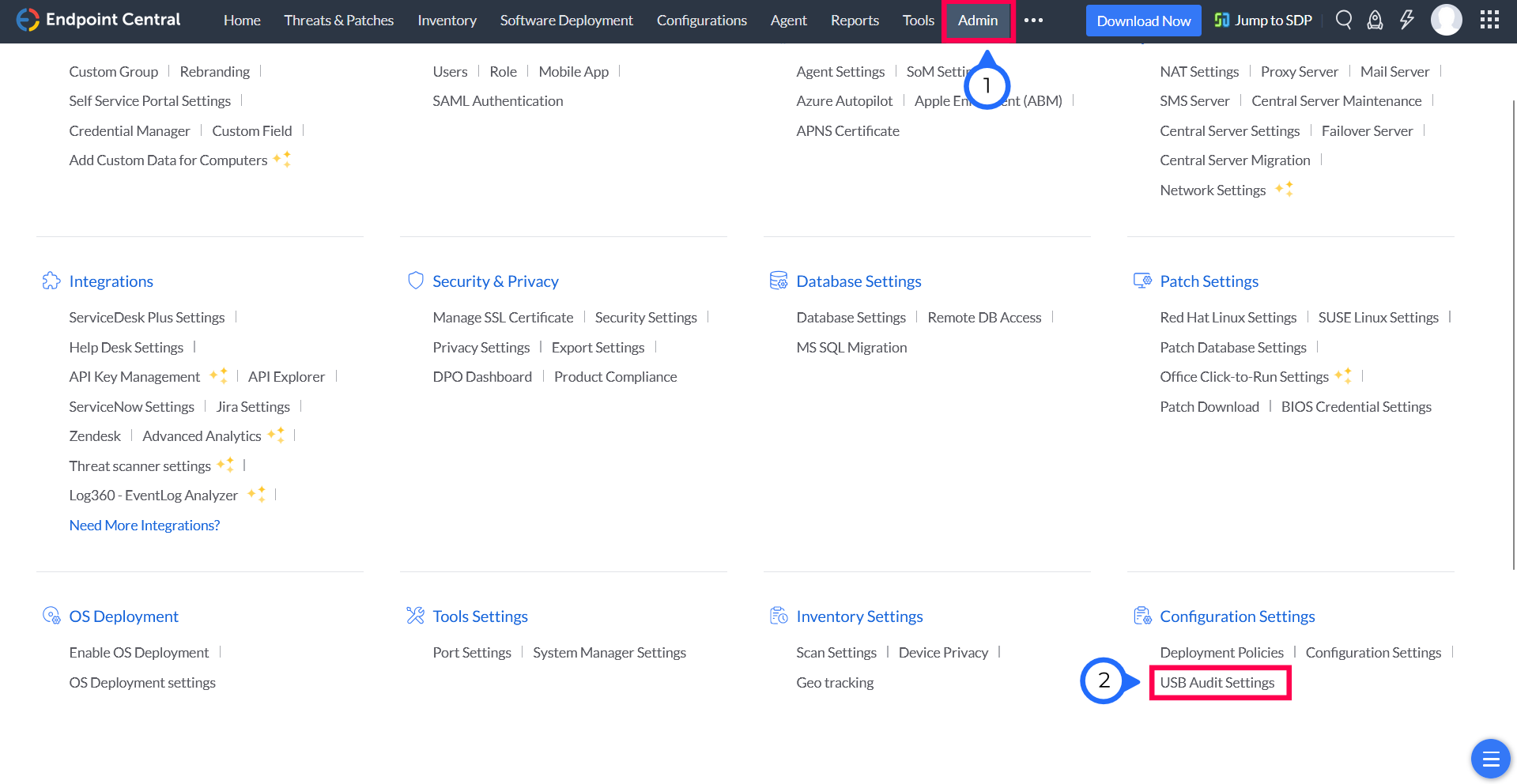Open the Software Deployment menu
The image size is (1517, 784).
[x=566, y=21]
